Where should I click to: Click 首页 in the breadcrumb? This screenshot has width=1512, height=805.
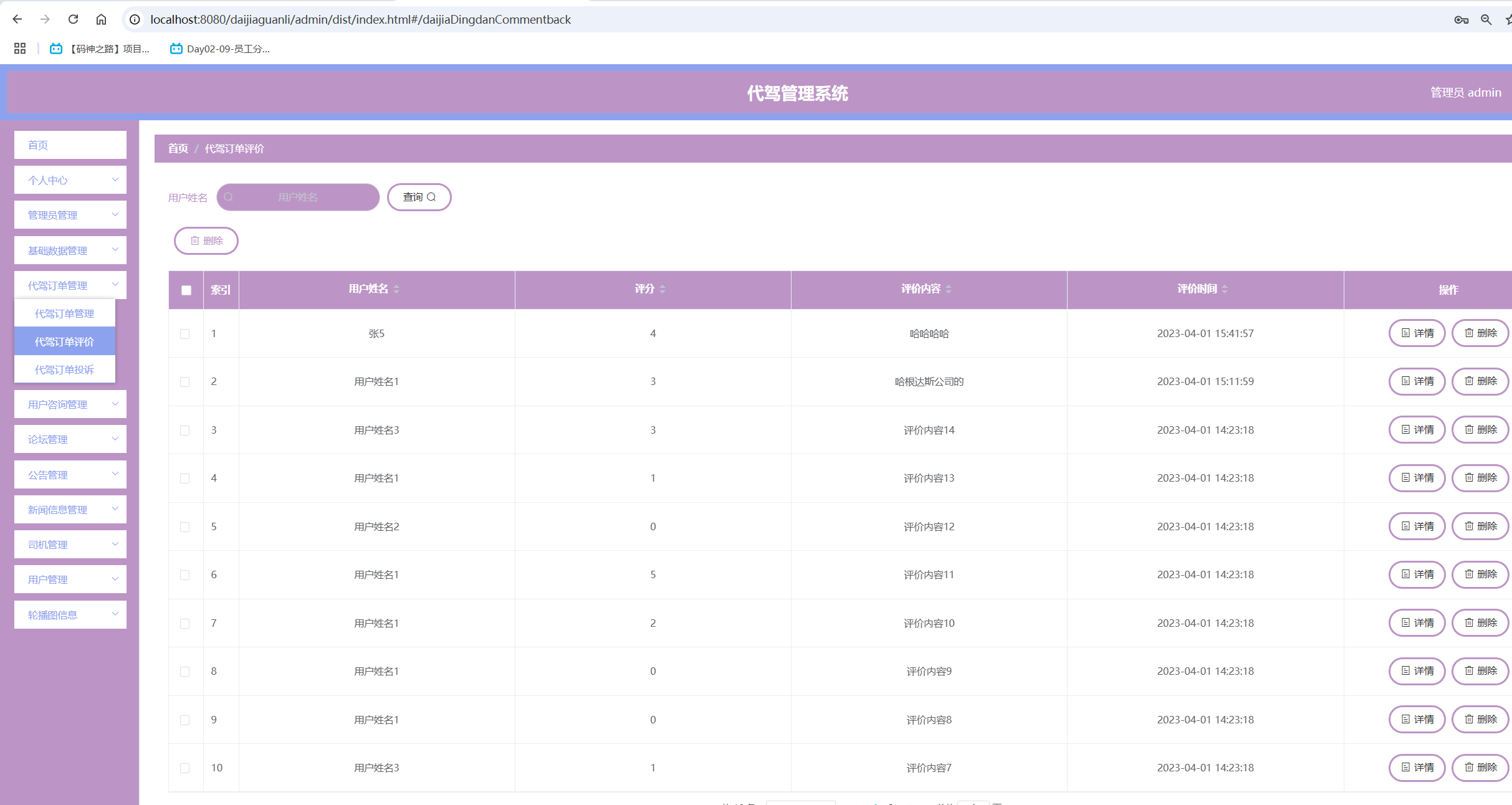pyautogui.click(x=178, y=148)
